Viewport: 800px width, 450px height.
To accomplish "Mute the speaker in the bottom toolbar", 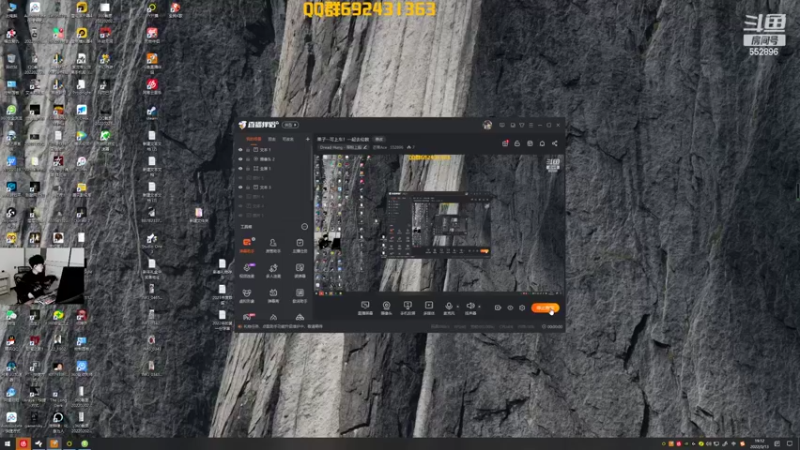I will coord(471,308).
